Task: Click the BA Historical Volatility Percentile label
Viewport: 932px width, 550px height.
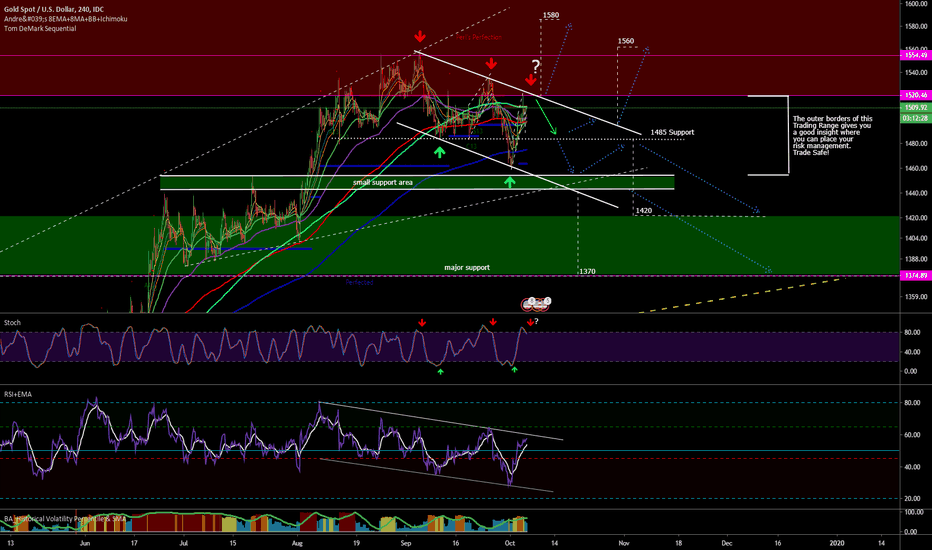Action: coord(65,519)
